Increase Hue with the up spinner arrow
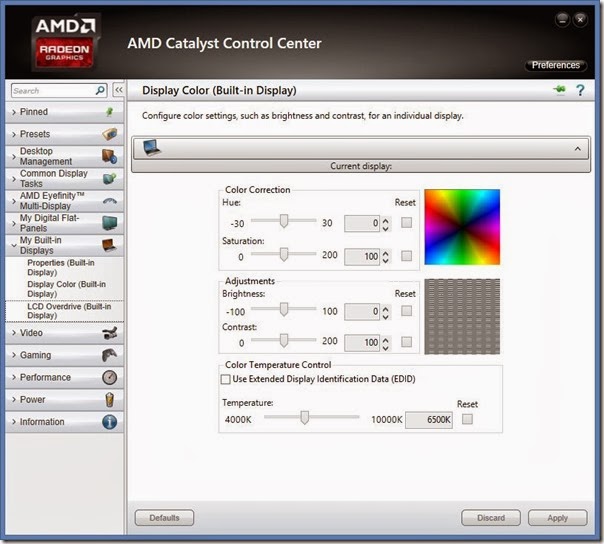Viewport: 604px width, 544px height. click(x=386, y=220)
